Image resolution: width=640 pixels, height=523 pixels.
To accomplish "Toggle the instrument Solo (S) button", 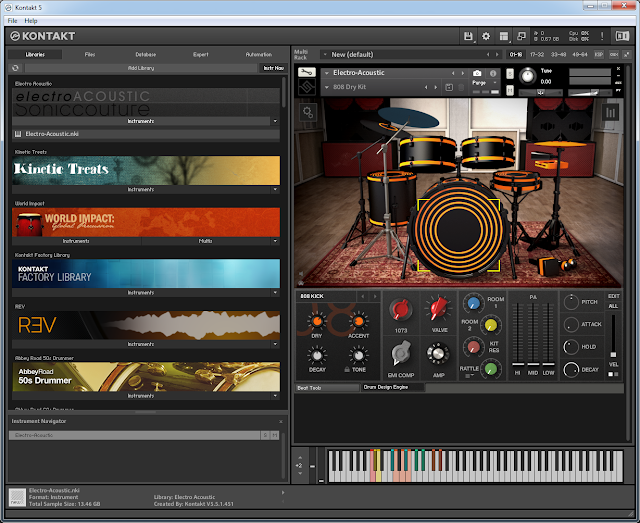I will (x=511, y=73).
